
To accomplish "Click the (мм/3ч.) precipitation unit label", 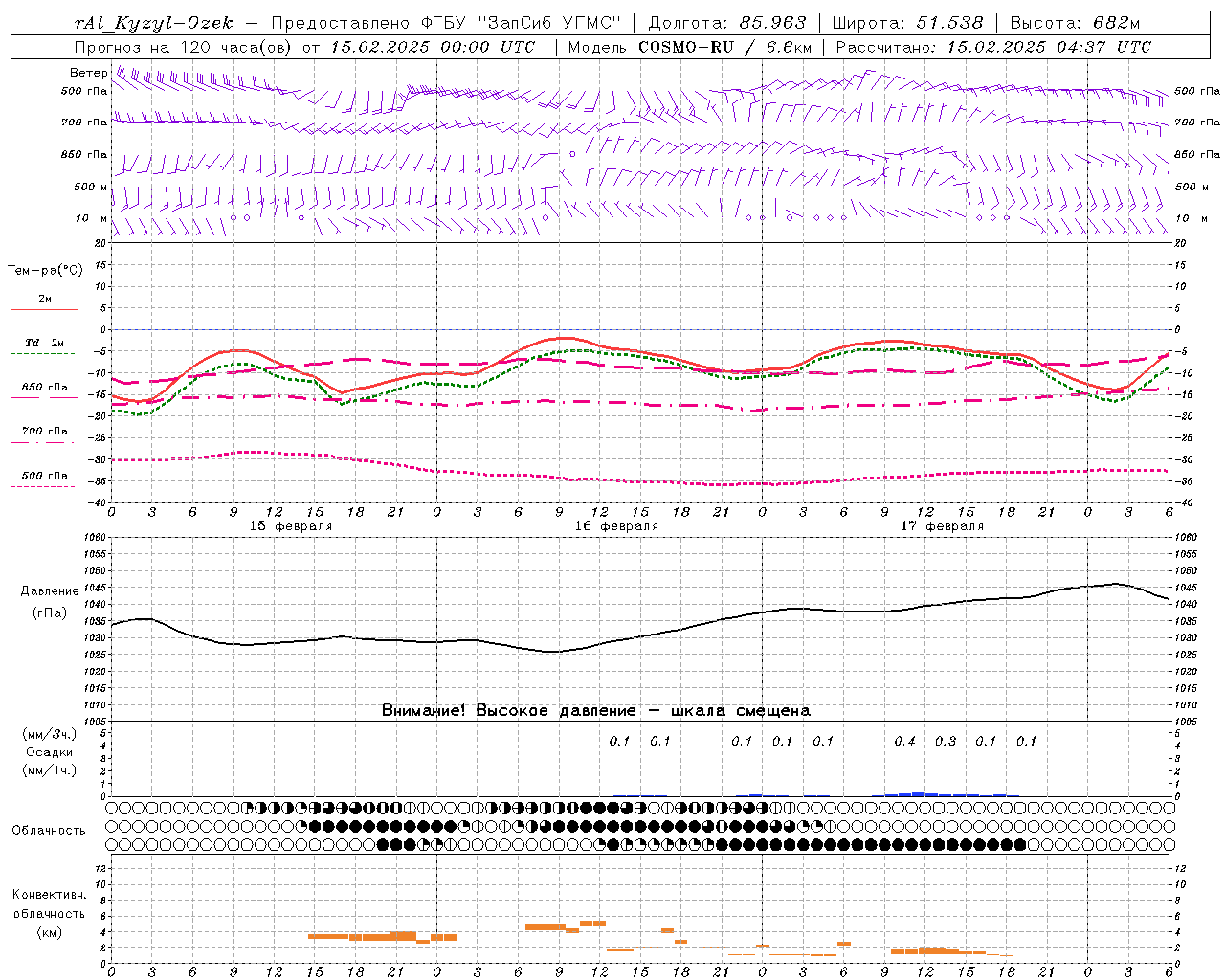I will 50,734.
